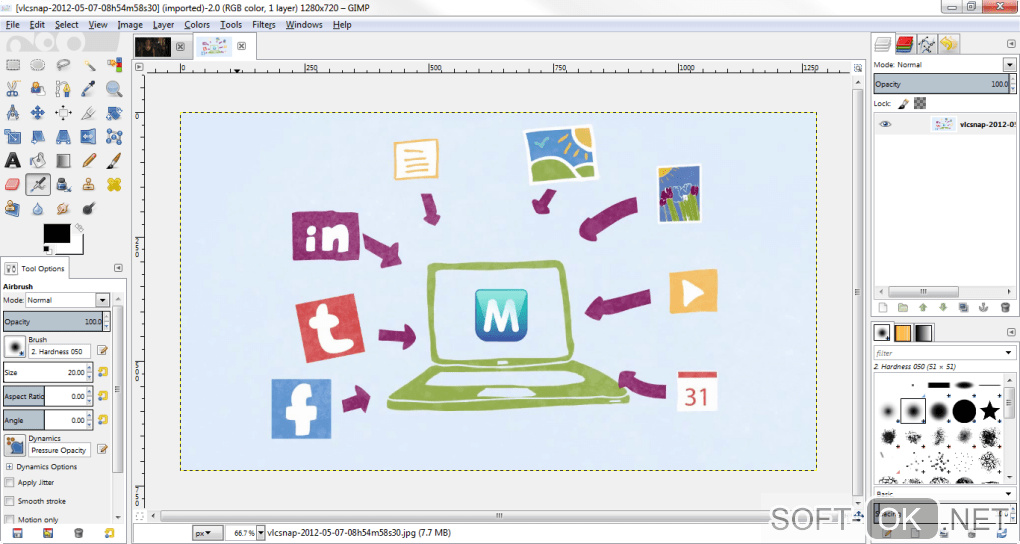Select the Ink tool
The width and height of the screenshot is (1020, 544).
63,185
